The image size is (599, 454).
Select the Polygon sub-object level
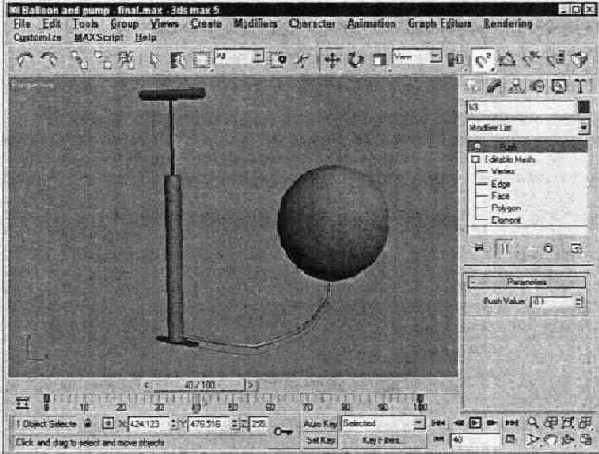click(506, 208)
